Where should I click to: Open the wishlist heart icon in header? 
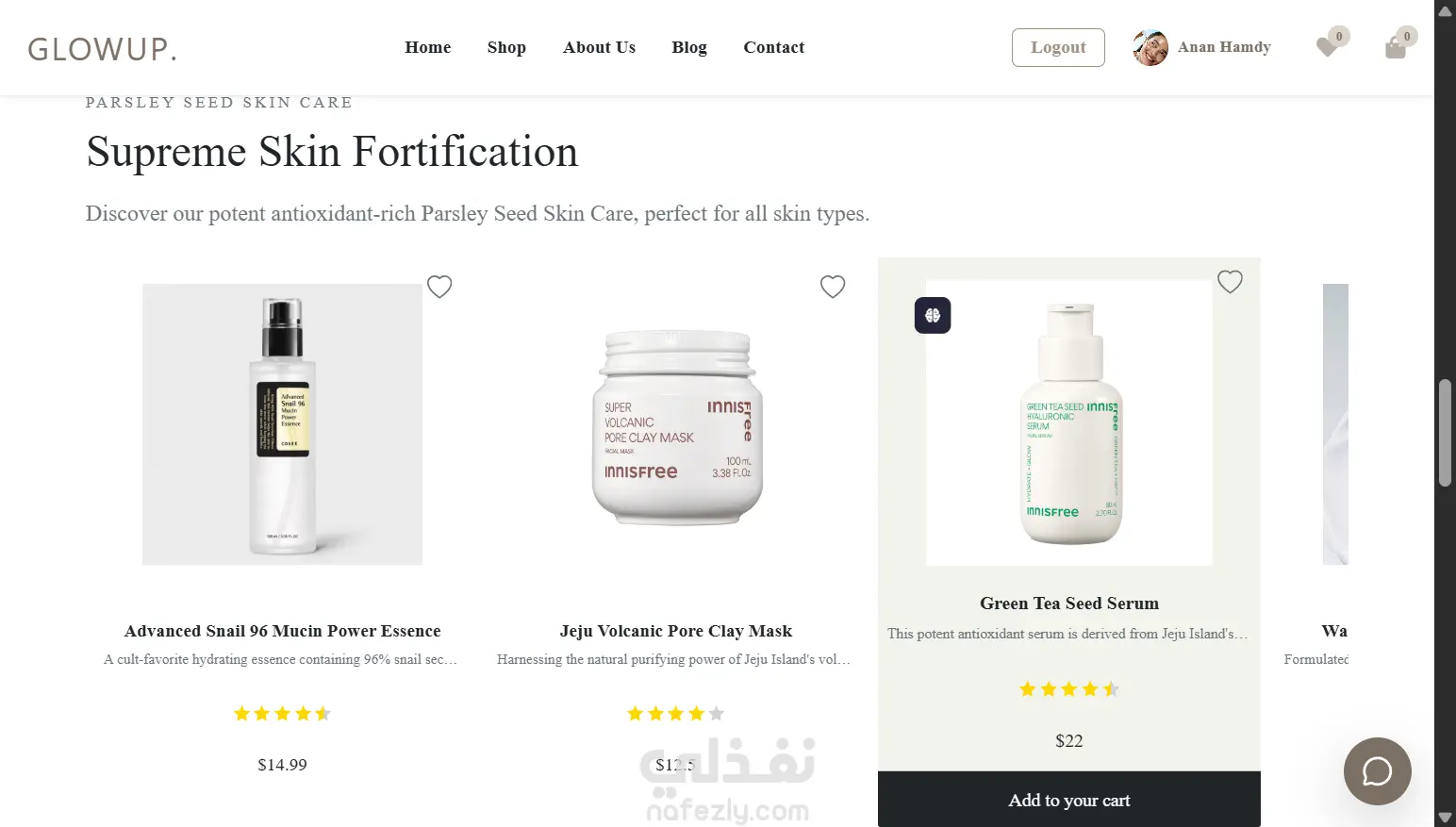[x=1327, y=47]
